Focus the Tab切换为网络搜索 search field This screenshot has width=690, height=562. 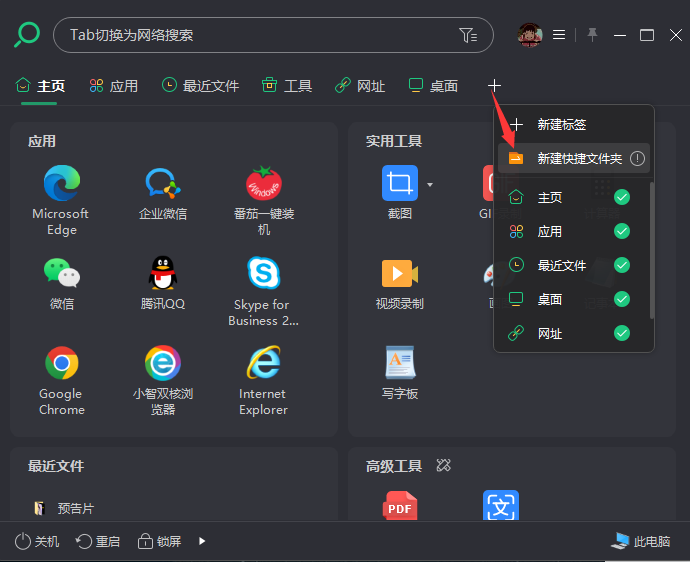[273, 35]
